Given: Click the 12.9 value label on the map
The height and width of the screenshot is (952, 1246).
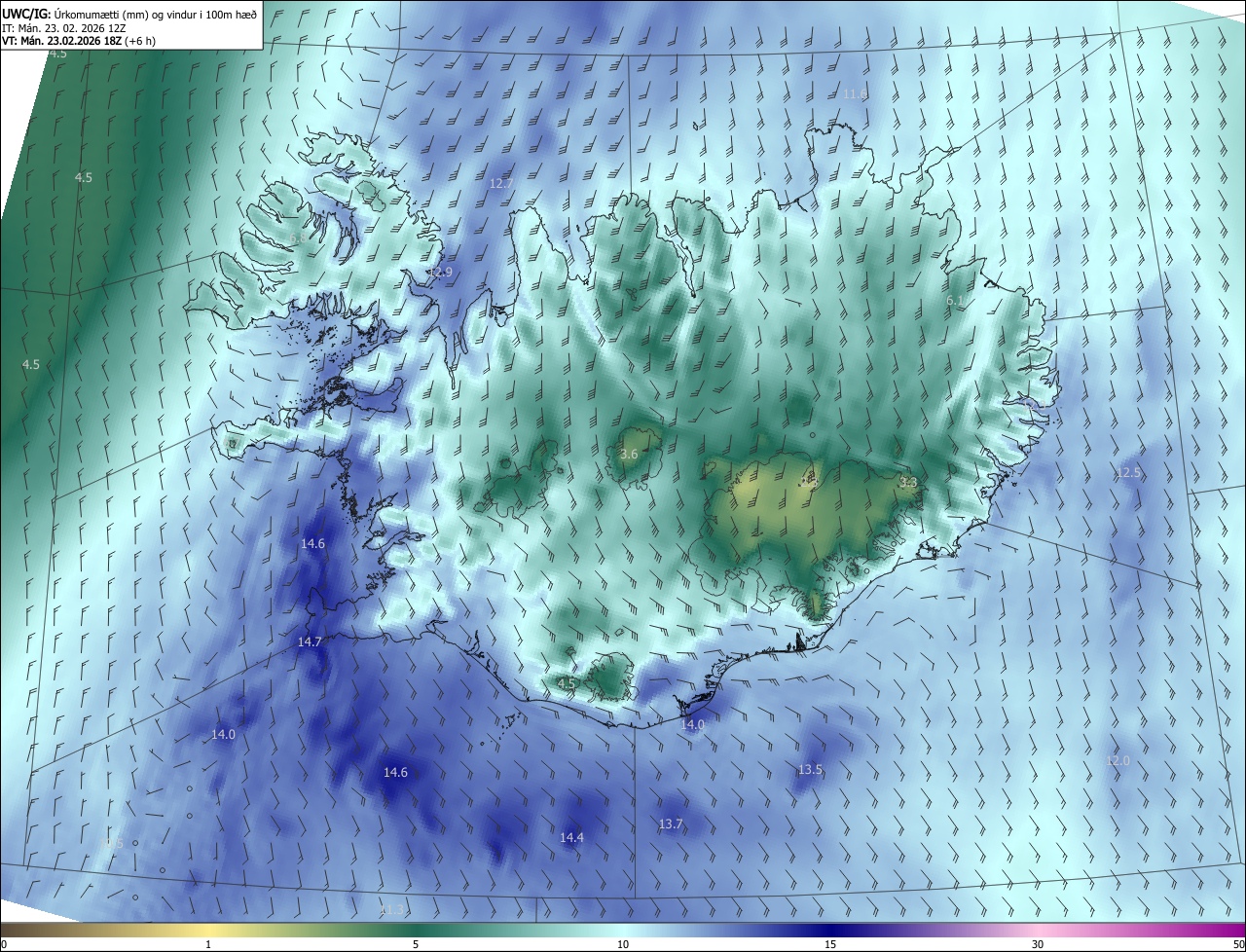Looking at the screenshot, I should [441, 273].
